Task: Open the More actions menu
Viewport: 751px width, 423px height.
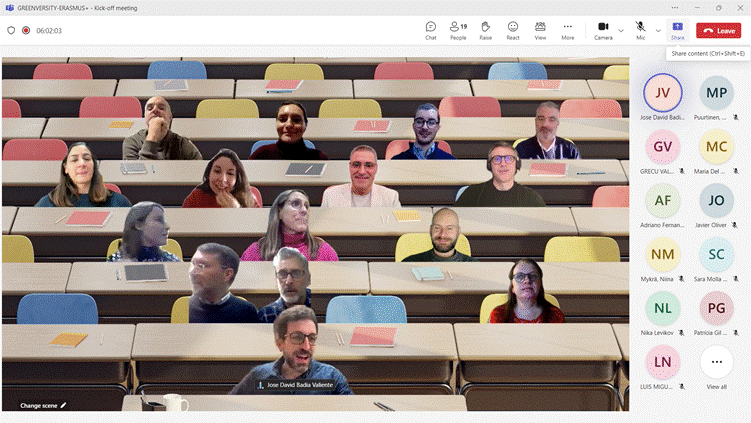Action: point(568,30)
